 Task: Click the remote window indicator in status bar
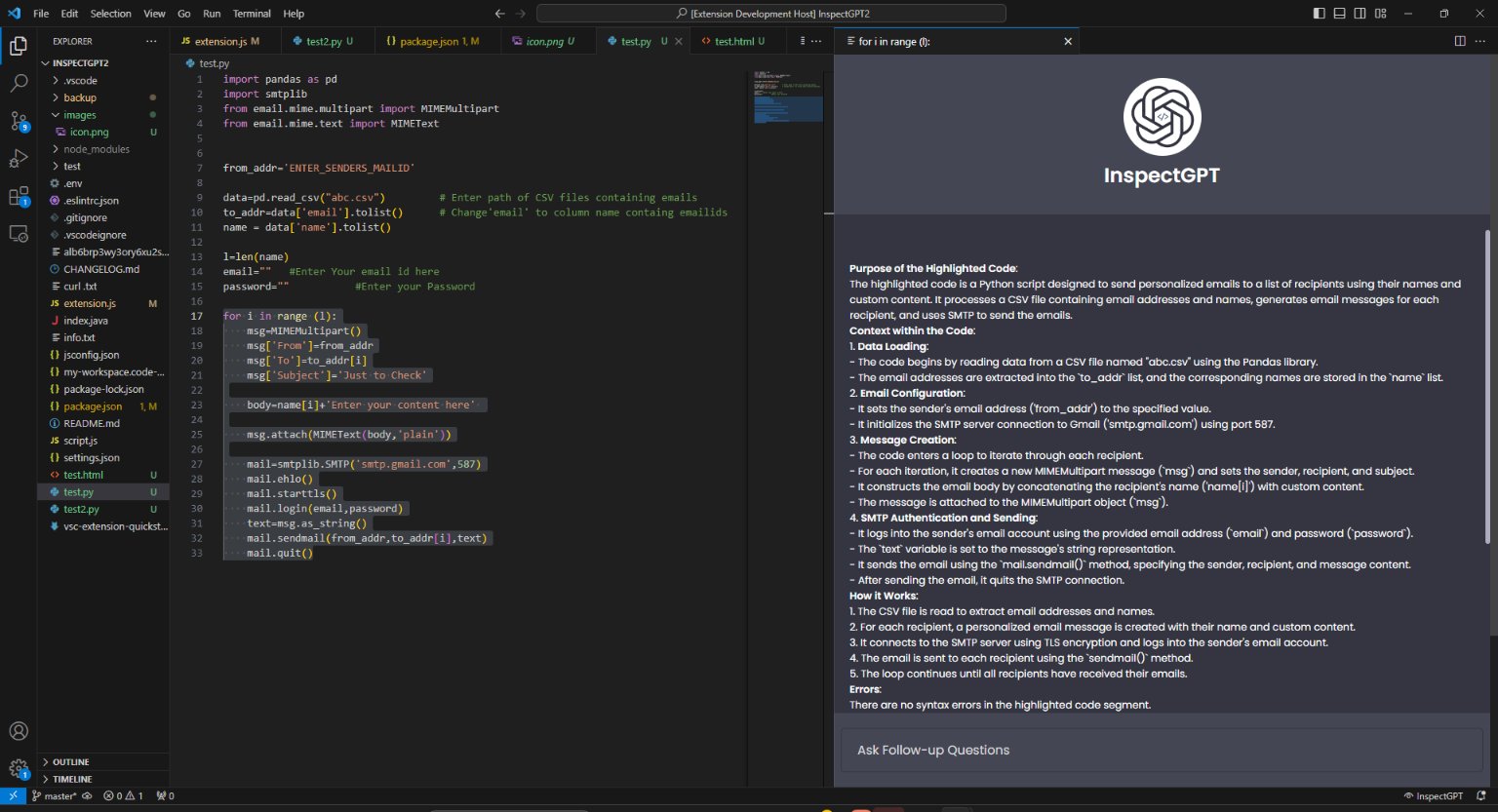[x=13, y=795]
